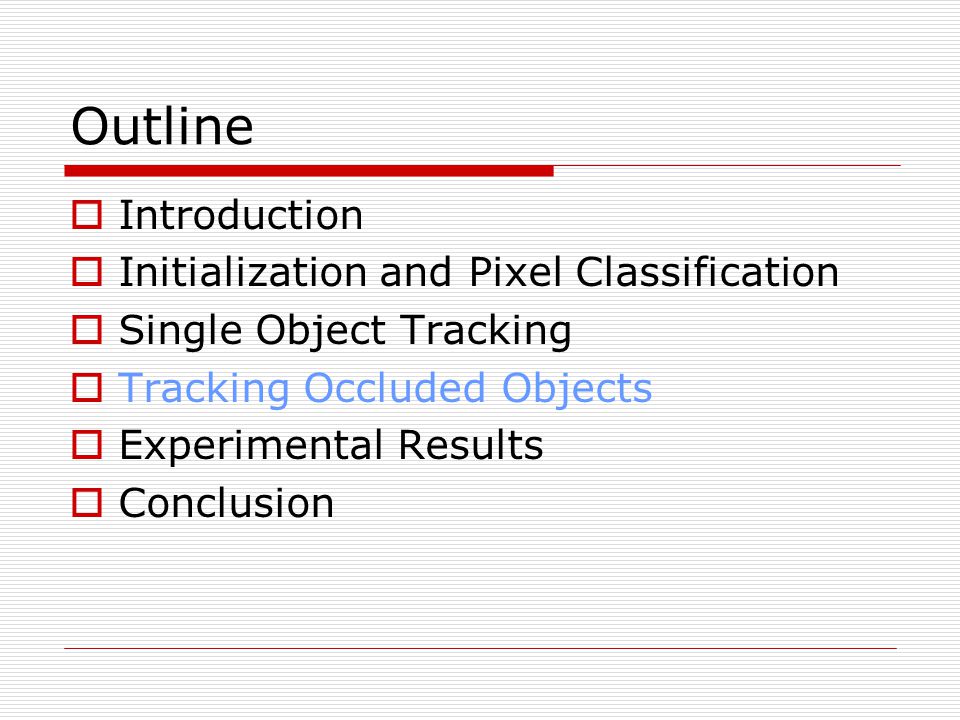Click the bullet next to Initialization and Pixel Classification

click(87, 272)
